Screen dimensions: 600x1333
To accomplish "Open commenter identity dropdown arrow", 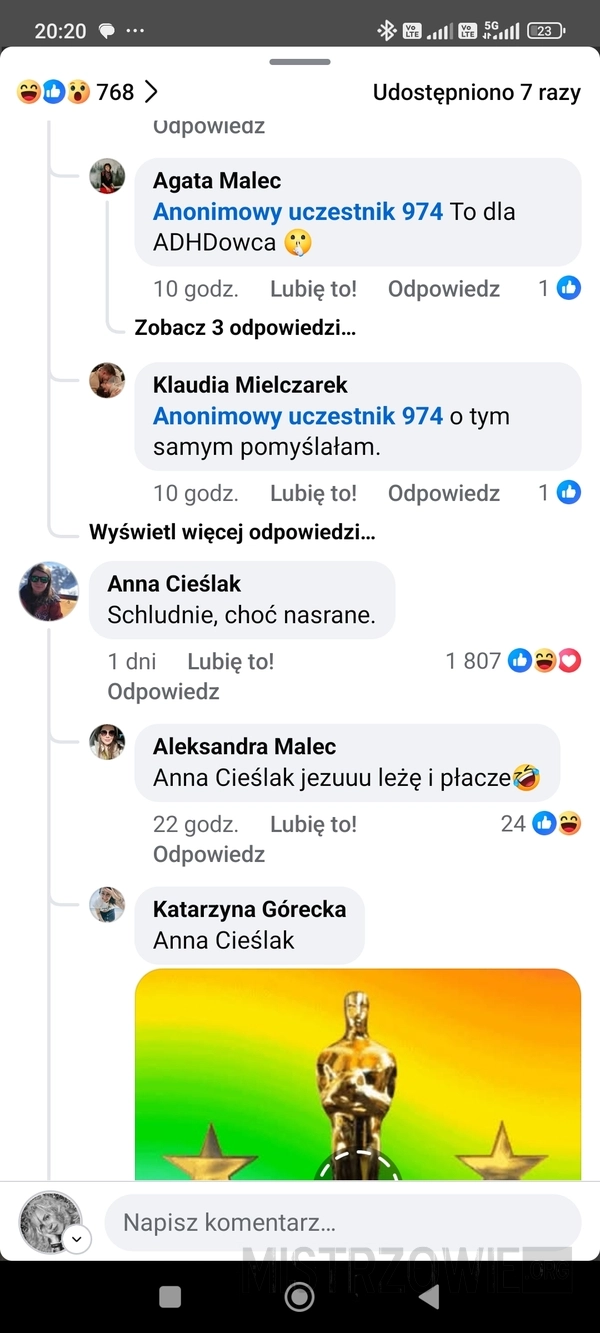I will point(77,1239).
